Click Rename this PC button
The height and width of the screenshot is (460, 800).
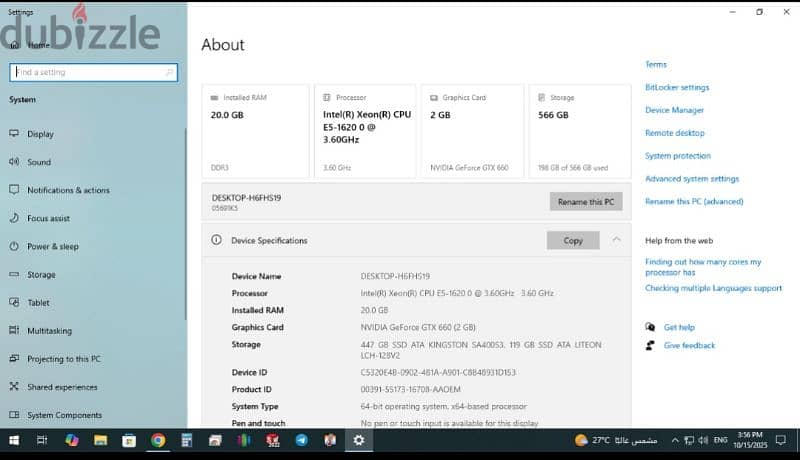586,202
